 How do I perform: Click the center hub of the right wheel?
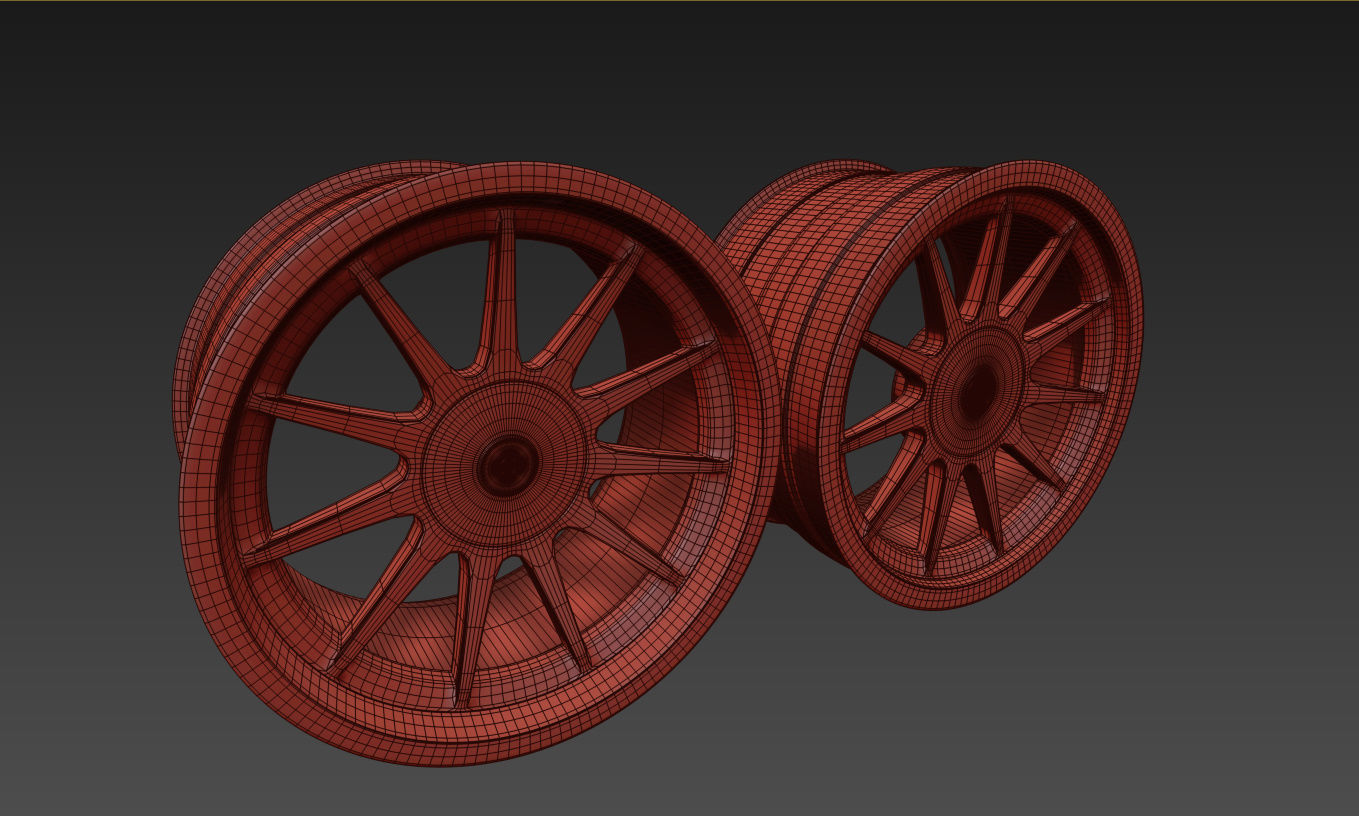[976, 393]
